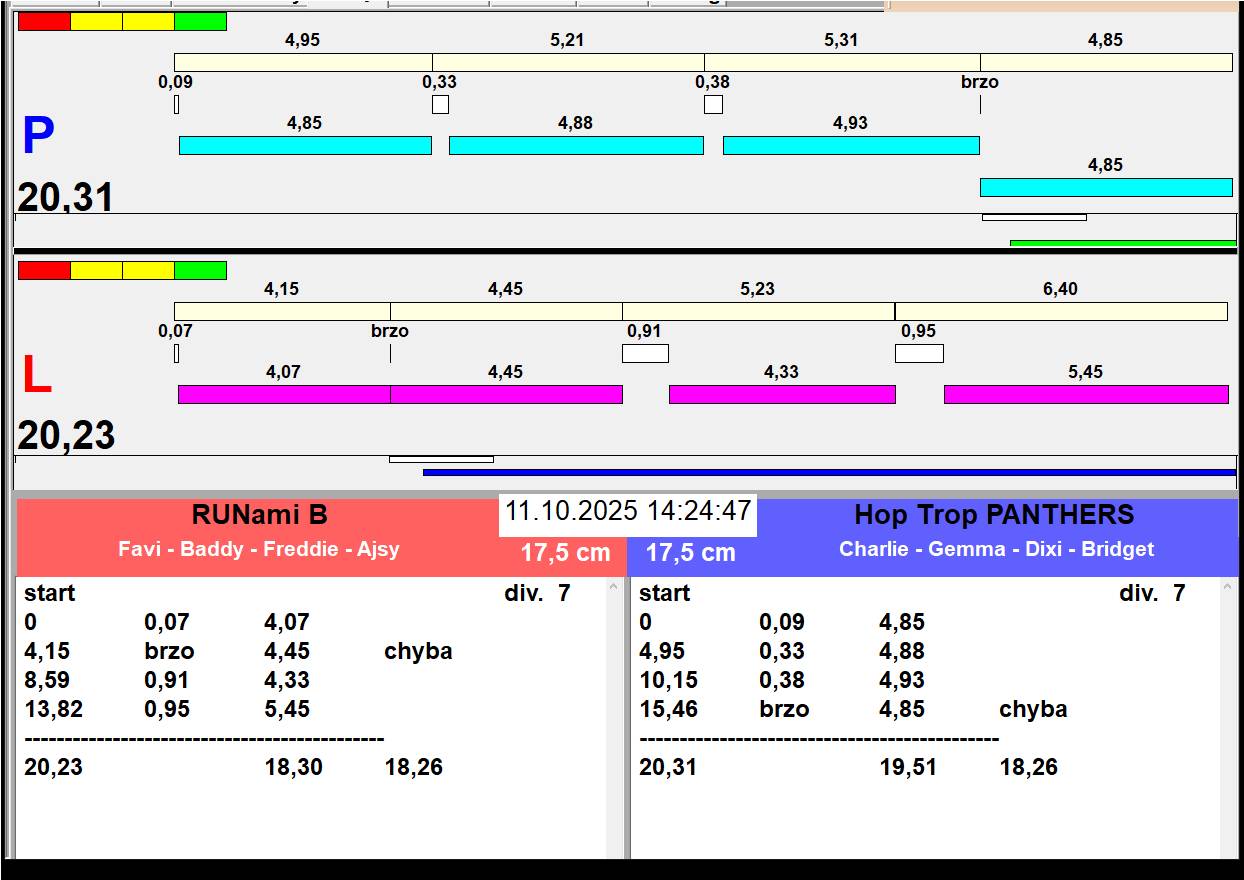Click the red start light in lane P
This screenshot has height=880, width=1244.
click(x=44, y=21)
